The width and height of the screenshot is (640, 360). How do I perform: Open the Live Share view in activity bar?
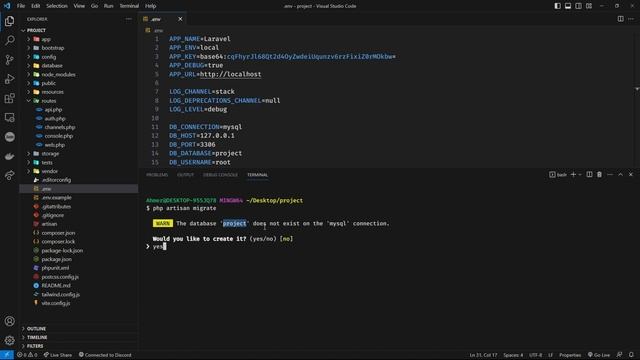click(9, 176)
